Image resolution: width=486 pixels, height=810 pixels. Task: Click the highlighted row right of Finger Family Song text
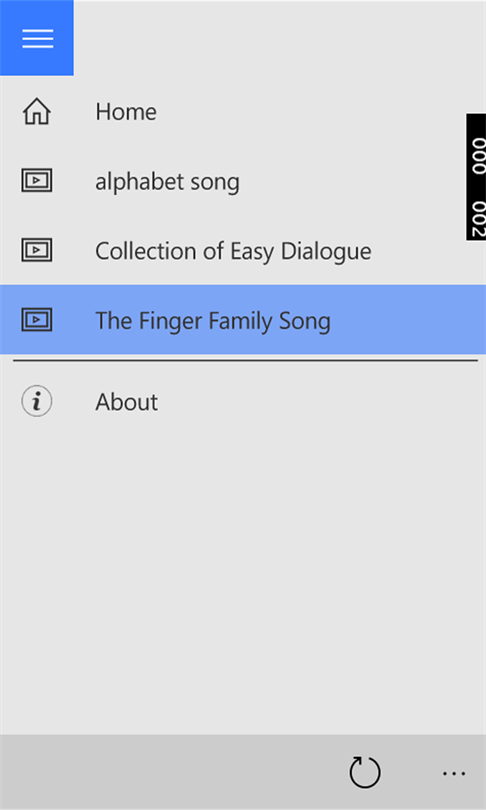coord(408,320)
